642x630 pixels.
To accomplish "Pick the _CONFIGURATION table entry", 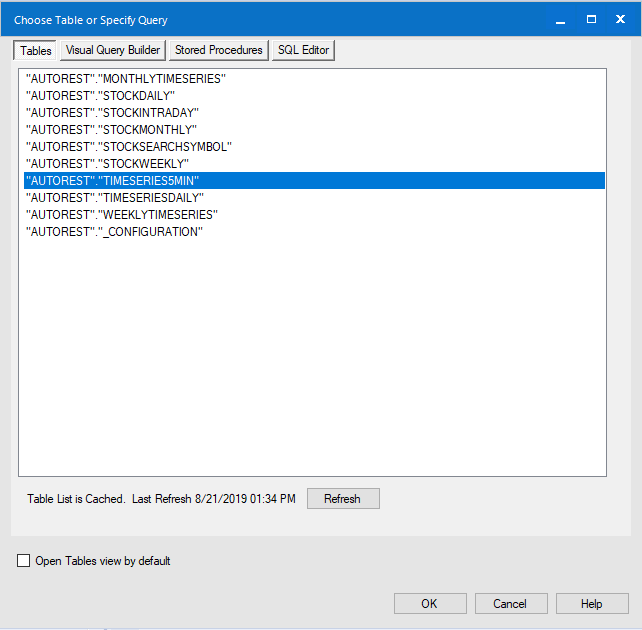I will click(x=114, y=232).
